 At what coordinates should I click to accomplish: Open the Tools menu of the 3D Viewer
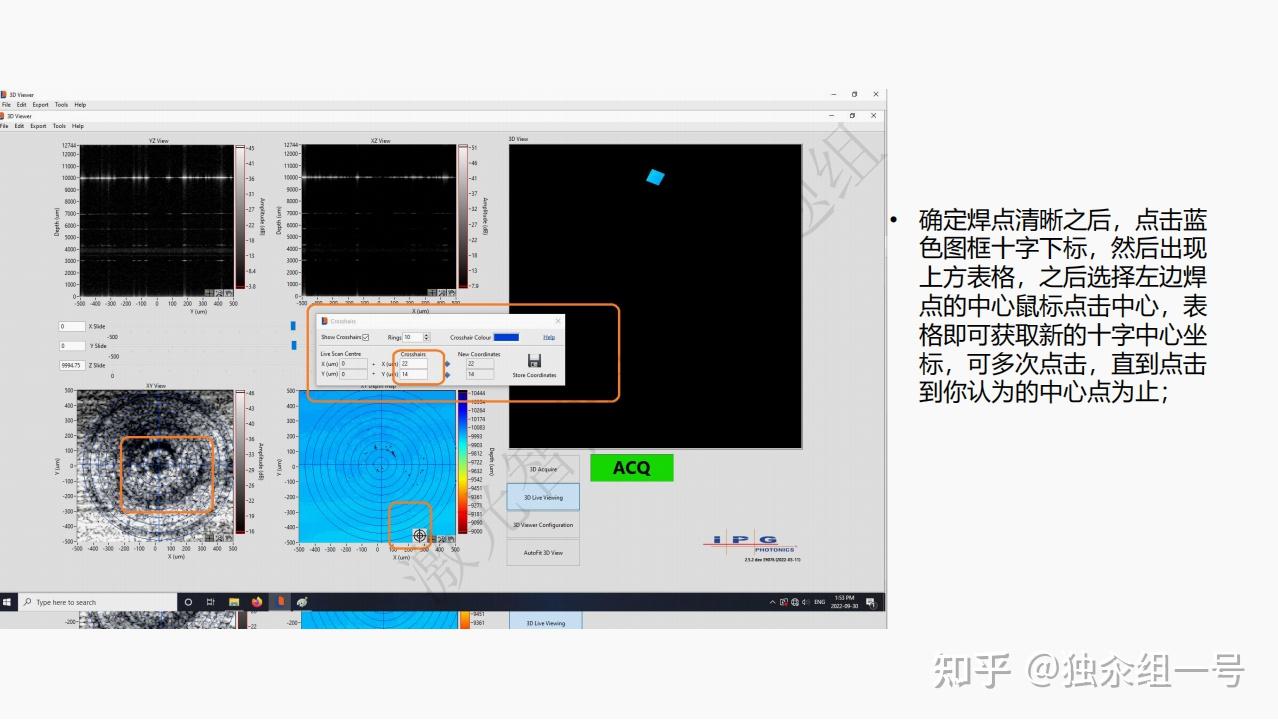coord(57,126)
